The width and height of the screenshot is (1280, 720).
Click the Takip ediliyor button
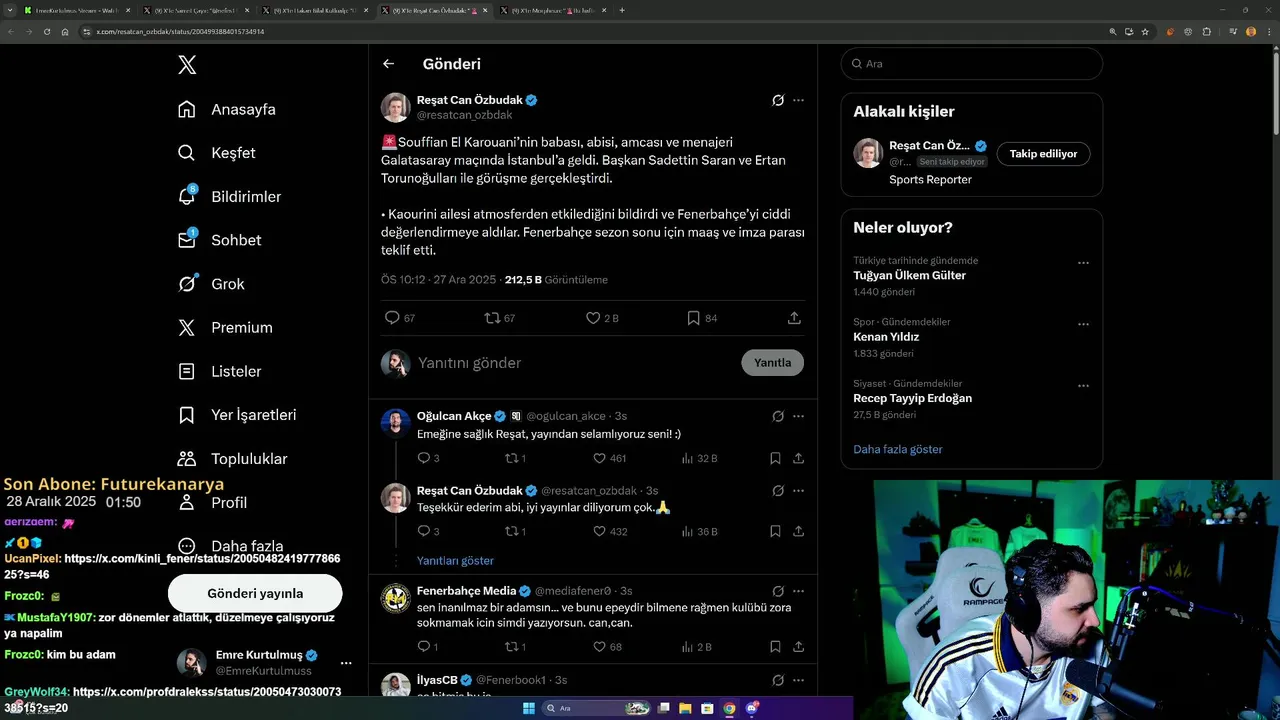point(1043,154)
